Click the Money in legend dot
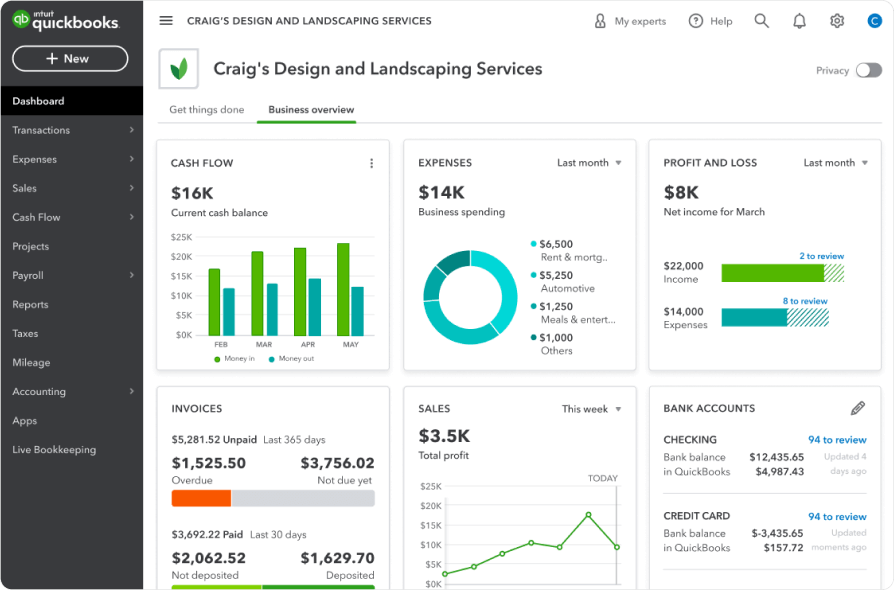The image size is (894, 591). [x=217, y=359]
